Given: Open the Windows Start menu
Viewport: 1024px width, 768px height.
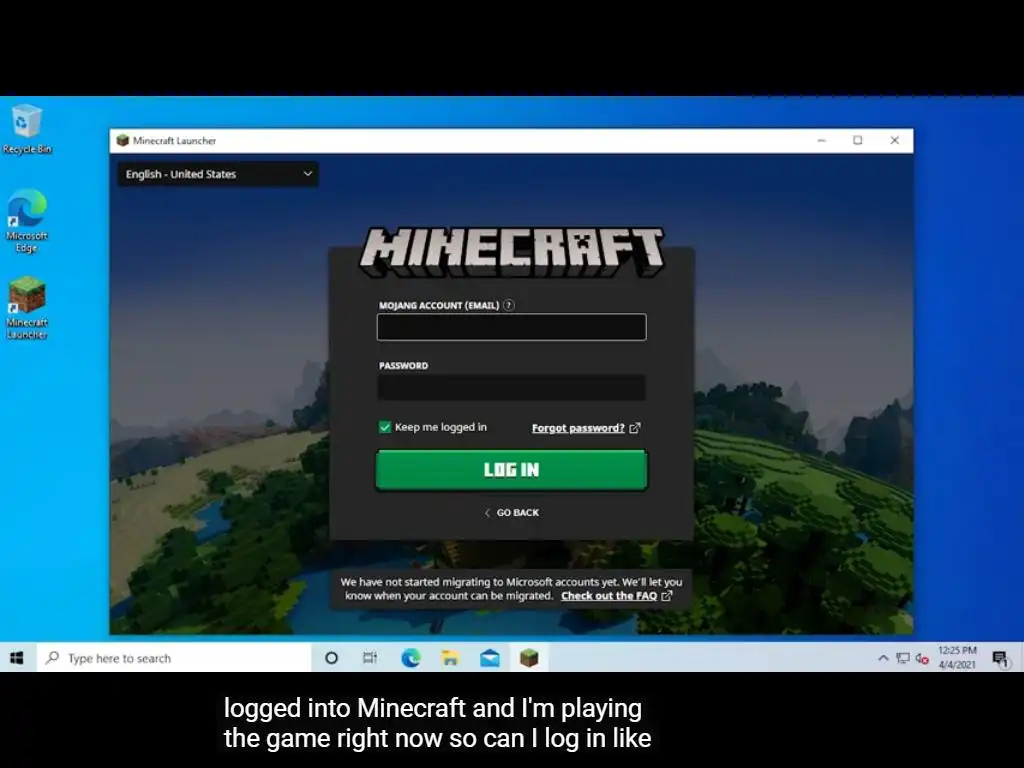Looking at the screenshot, I should [x=17, y=658].
